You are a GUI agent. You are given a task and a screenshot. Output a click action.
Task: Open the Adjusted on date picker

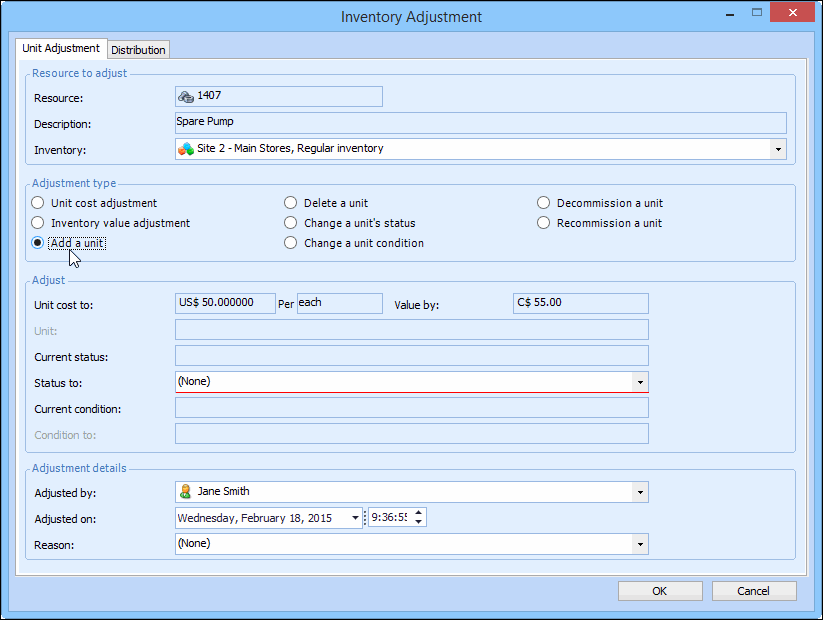pyautogui.click(x=355, y=518)
